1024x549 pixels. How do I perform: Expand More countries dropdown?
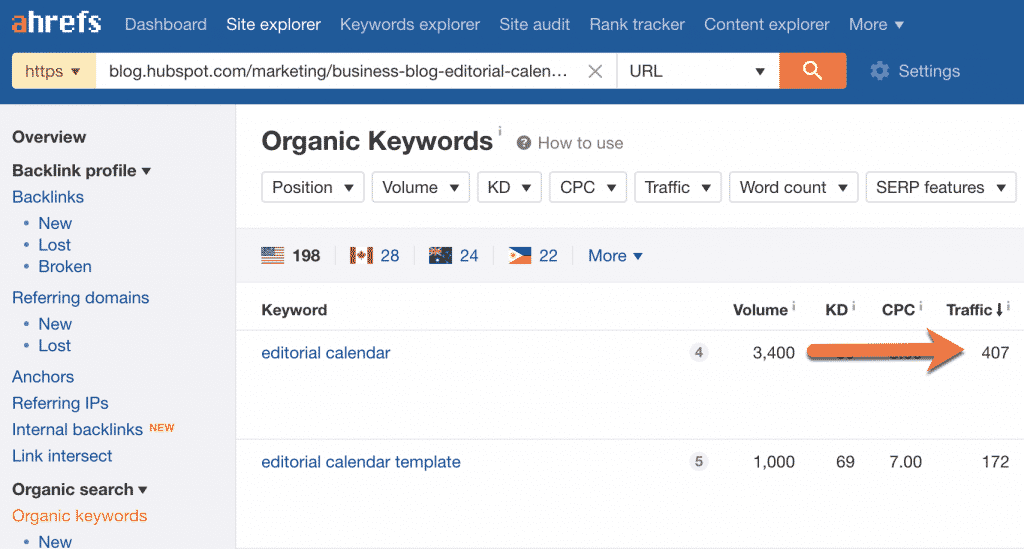(615, 255)
